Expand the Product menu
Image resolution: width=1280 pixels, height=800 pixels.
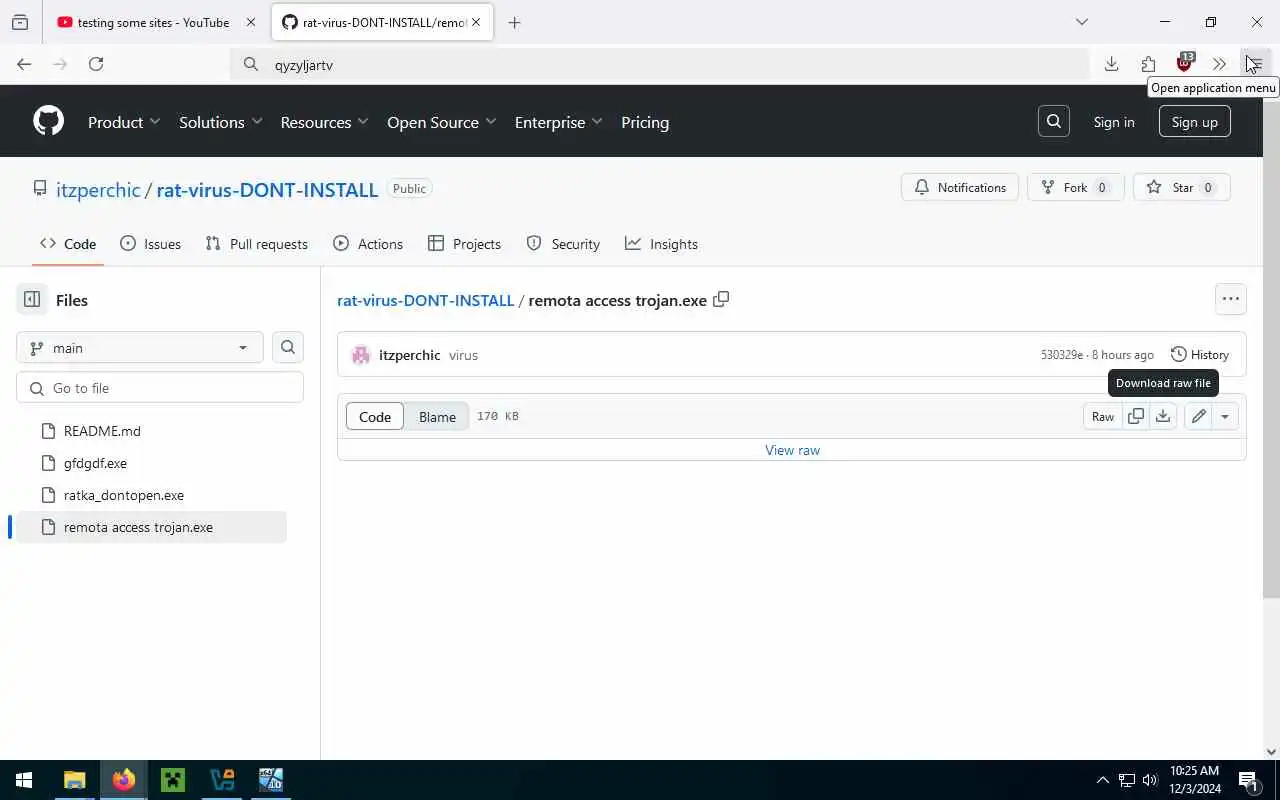[124, 122]
